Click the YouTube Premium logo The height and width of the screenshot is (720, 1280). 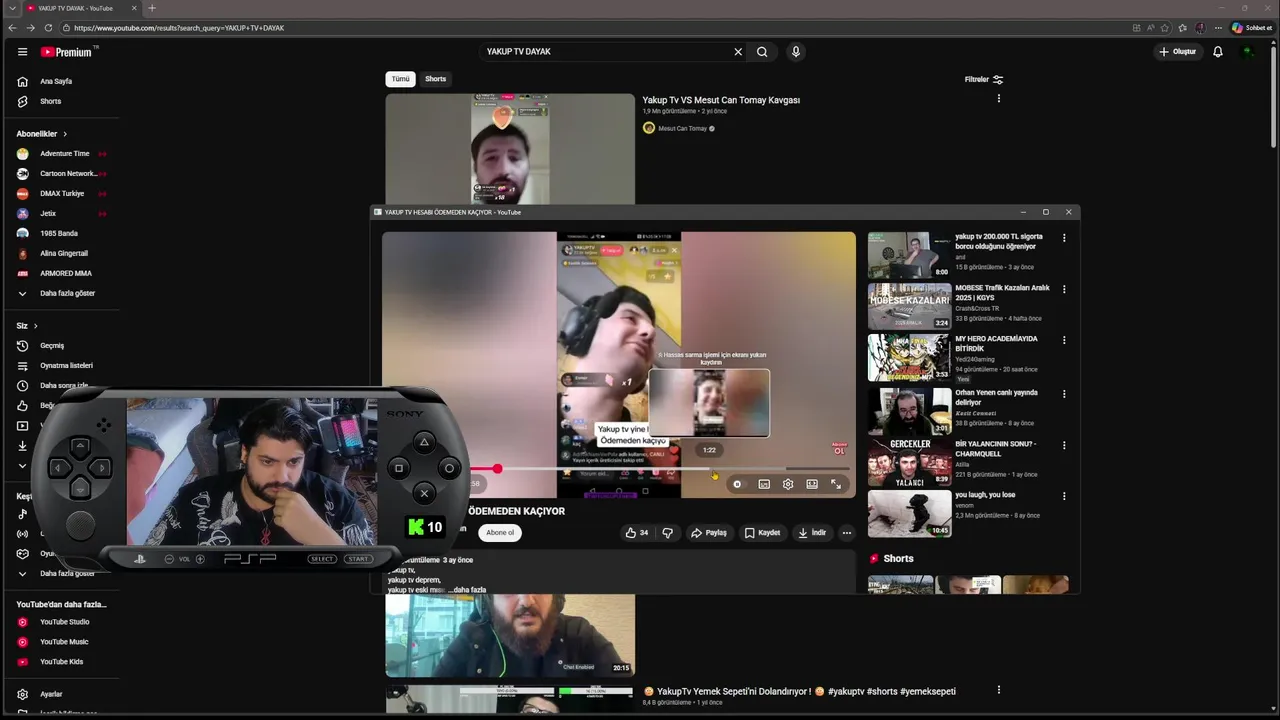coord(67,52)
